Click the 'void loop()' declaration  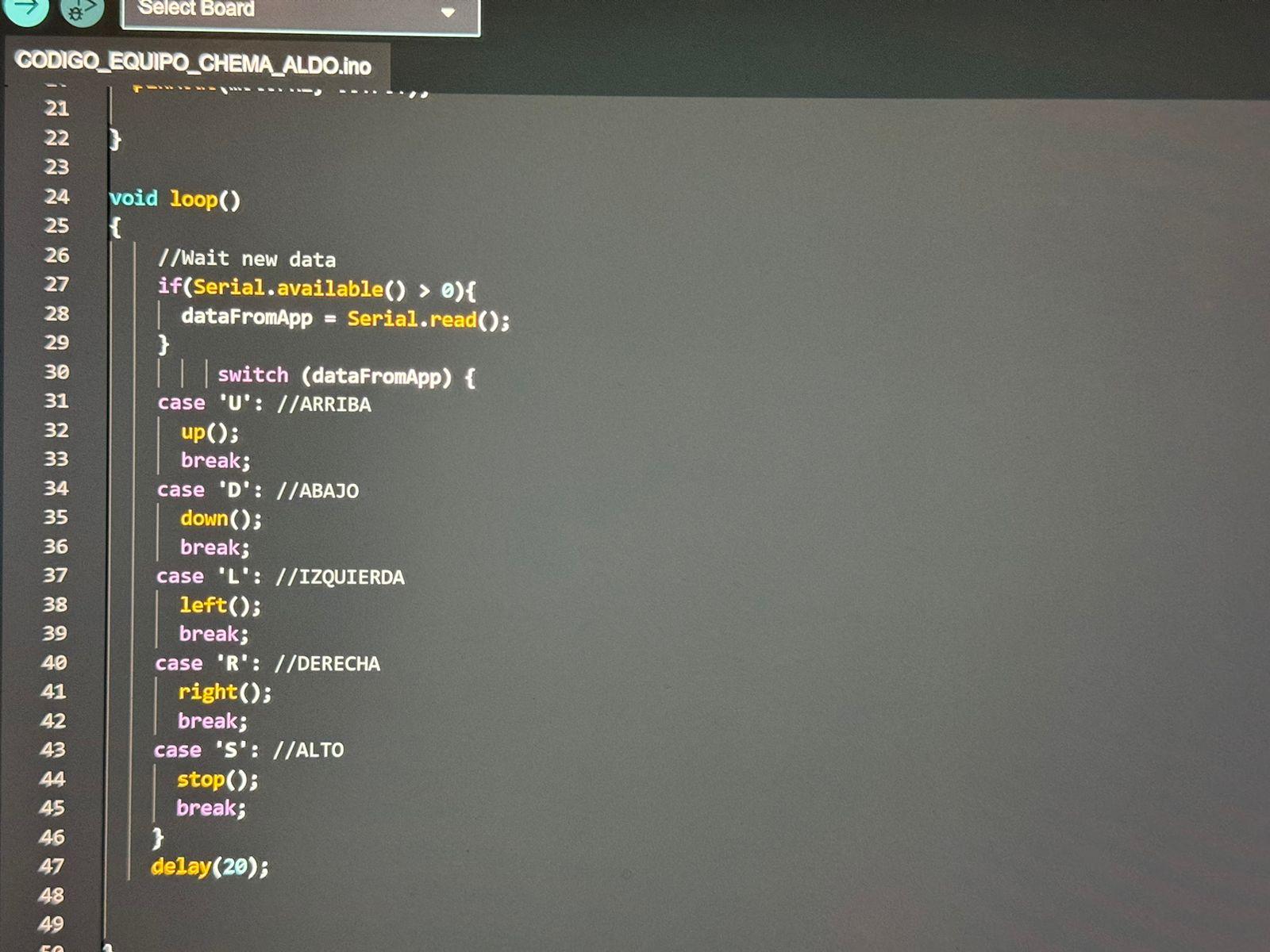click(175, 198)
